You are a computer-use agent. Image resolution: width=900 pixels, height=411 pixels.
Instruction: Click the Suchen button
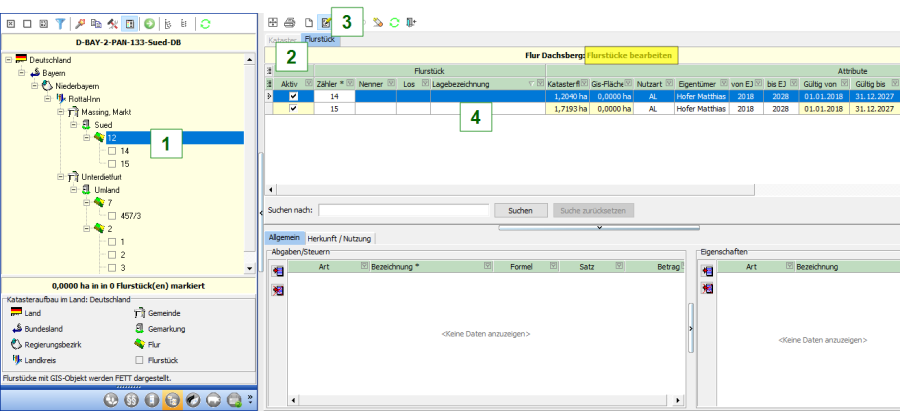coord(520,211)
